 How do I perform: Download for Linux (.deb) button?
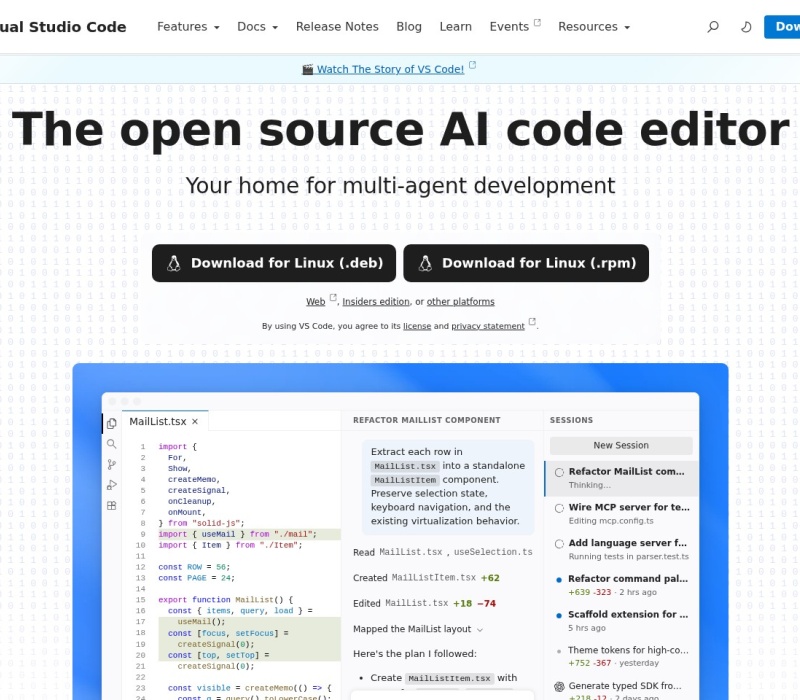[274, 263]
